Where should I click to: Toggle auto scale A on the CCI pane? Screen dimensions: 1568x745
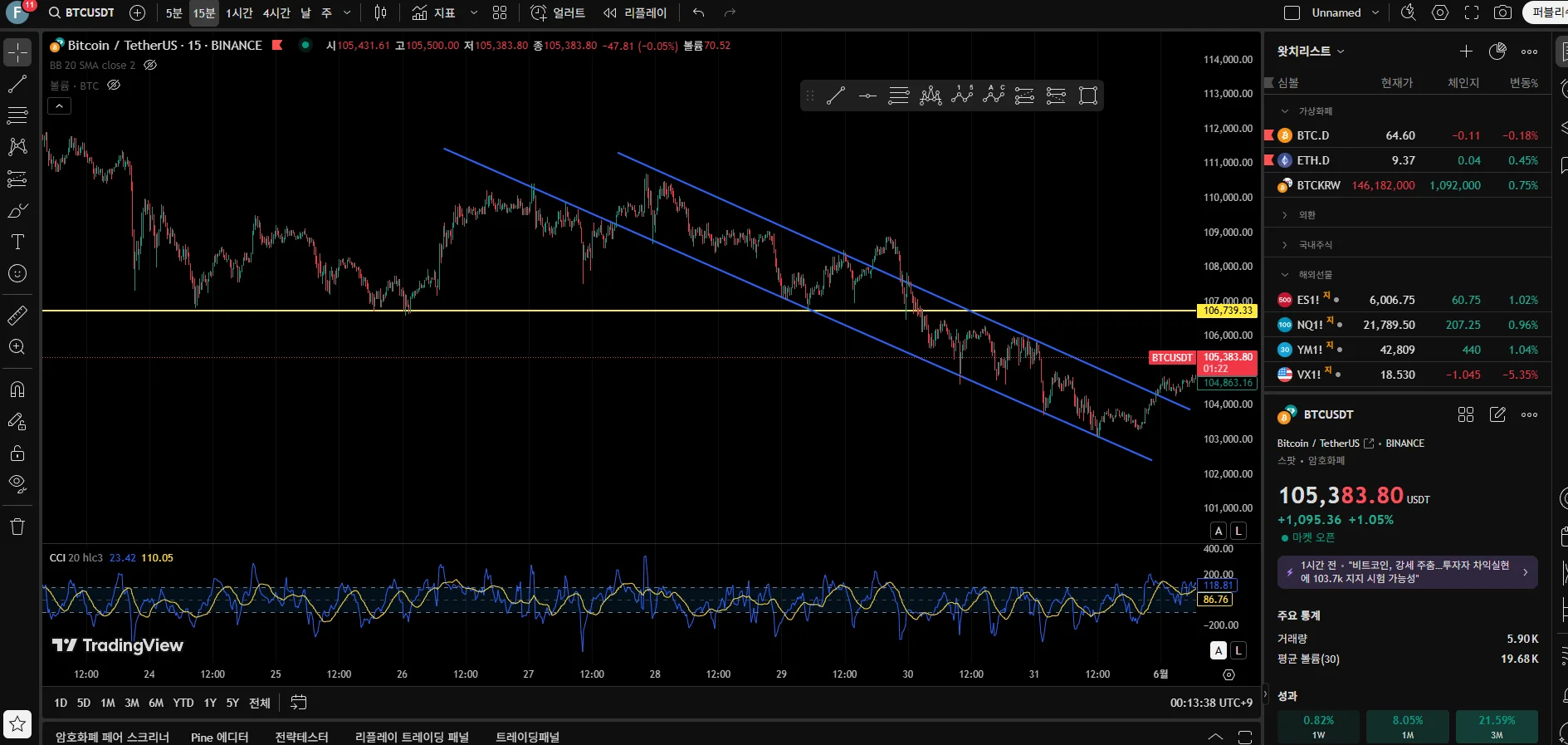coord(1219,650)
